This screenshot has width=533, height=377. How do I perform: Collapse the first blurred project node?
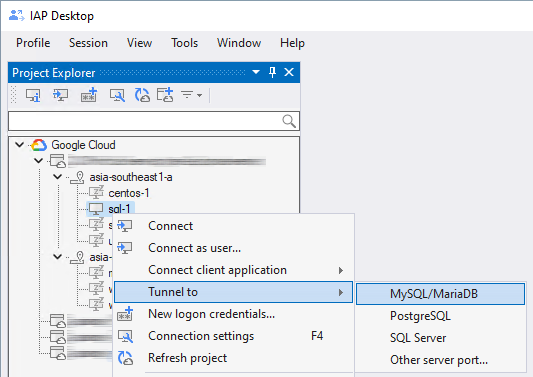click(39, 160)
